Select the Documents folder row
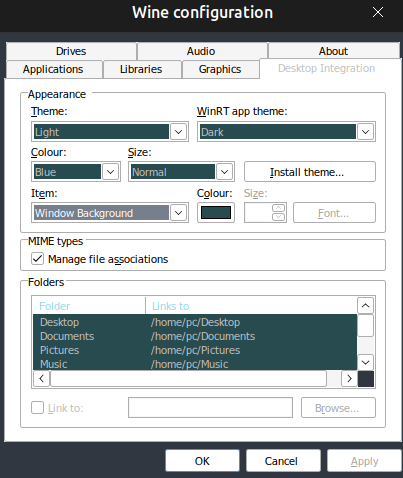Viewport: 403px width, 478px height. click(x=195, y=336)
